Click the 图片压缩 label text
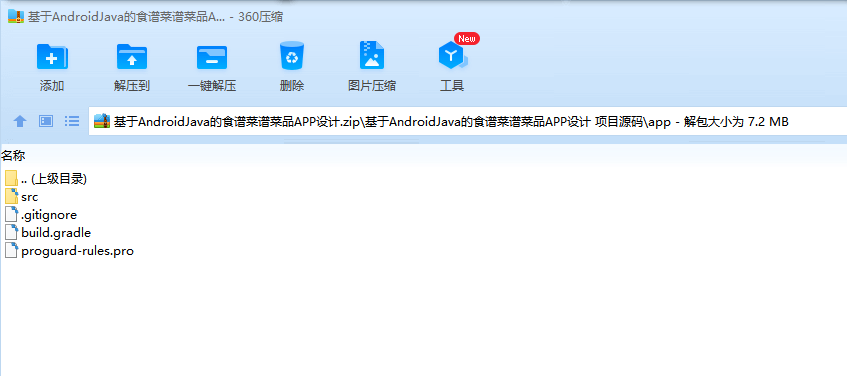 (372, 85)
